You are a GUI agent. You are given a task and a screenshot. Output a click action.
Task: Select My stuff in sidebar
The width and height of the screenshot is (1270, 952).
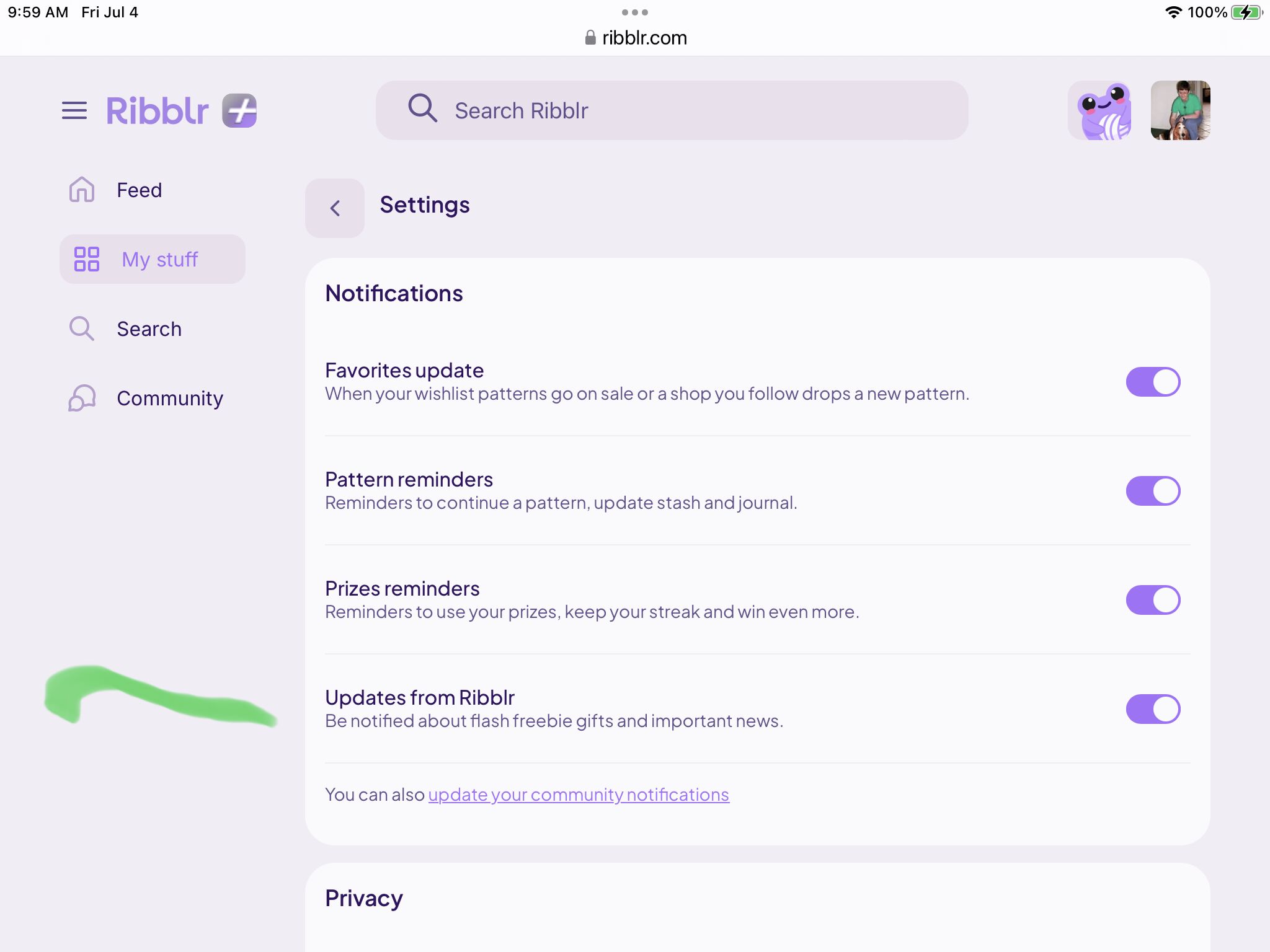tap(153, 259)
